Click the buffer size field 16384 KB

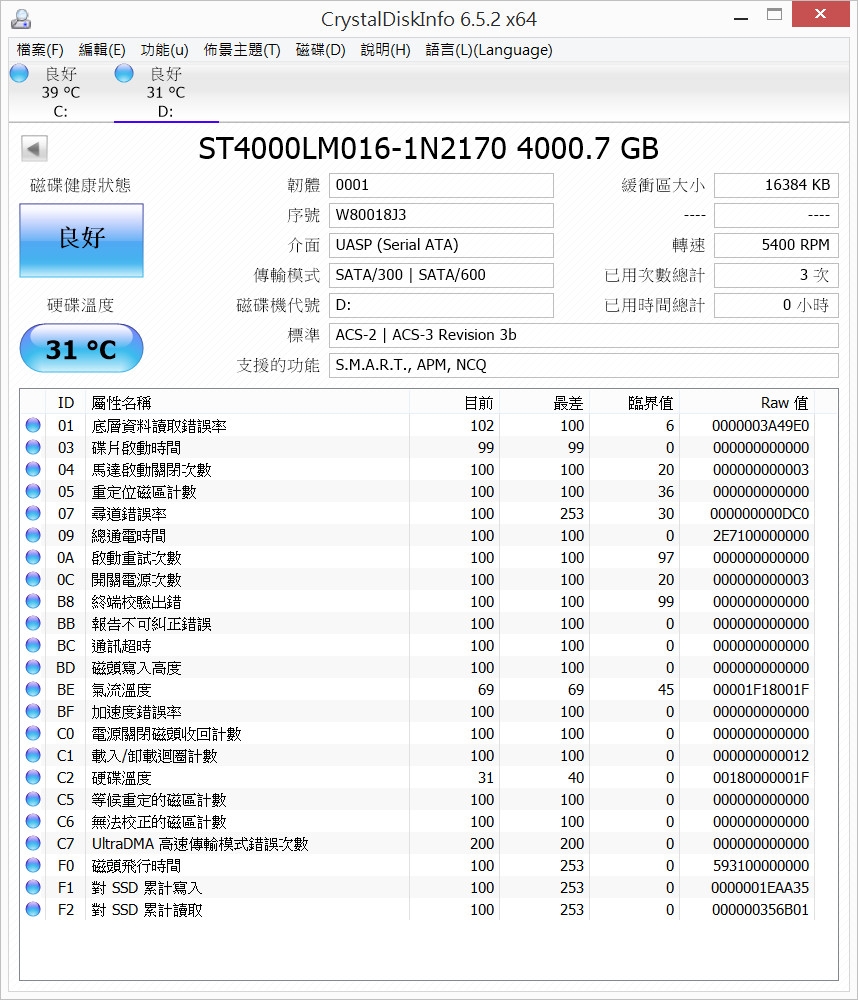776,185
